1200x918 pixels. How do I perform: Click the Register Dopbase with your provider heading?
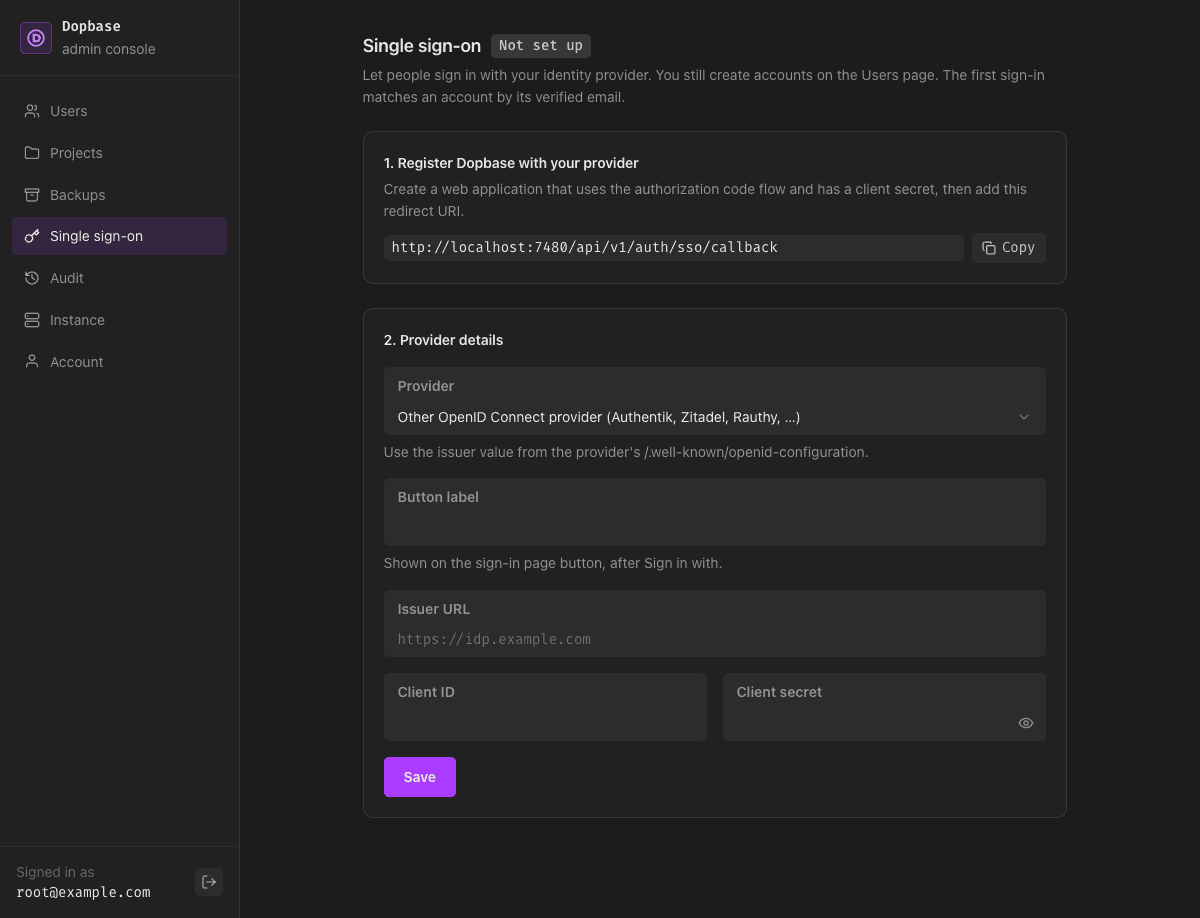coord(511,163)
